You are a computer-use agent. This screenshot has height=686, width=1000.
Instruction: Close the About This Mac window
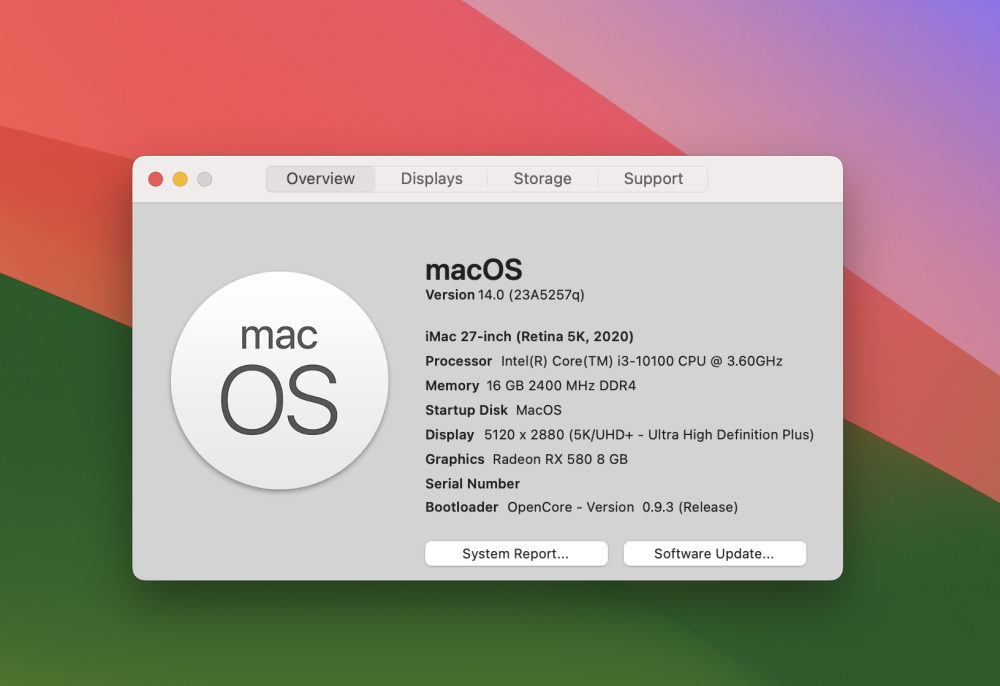(156, 179)
